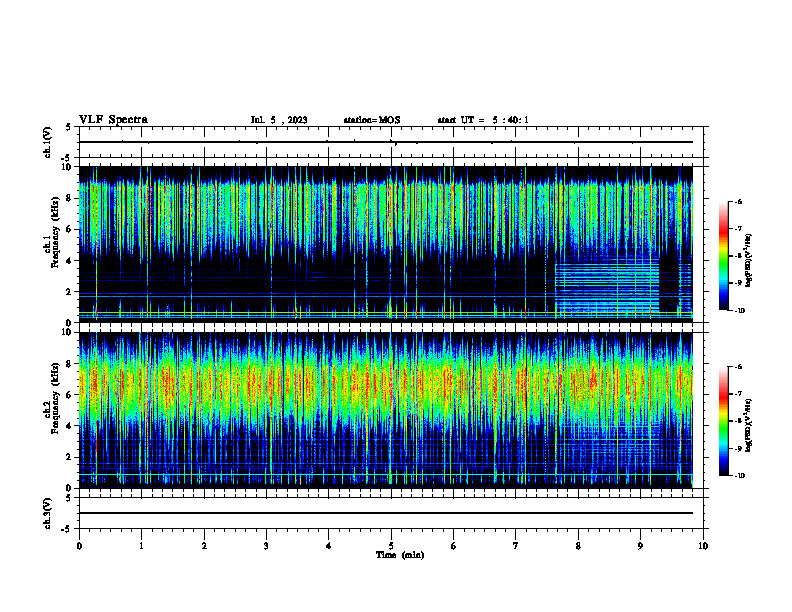This screenshot has height=612, width=792.
Task: Click time axis tick label "5"
Action: click(391, 546)
